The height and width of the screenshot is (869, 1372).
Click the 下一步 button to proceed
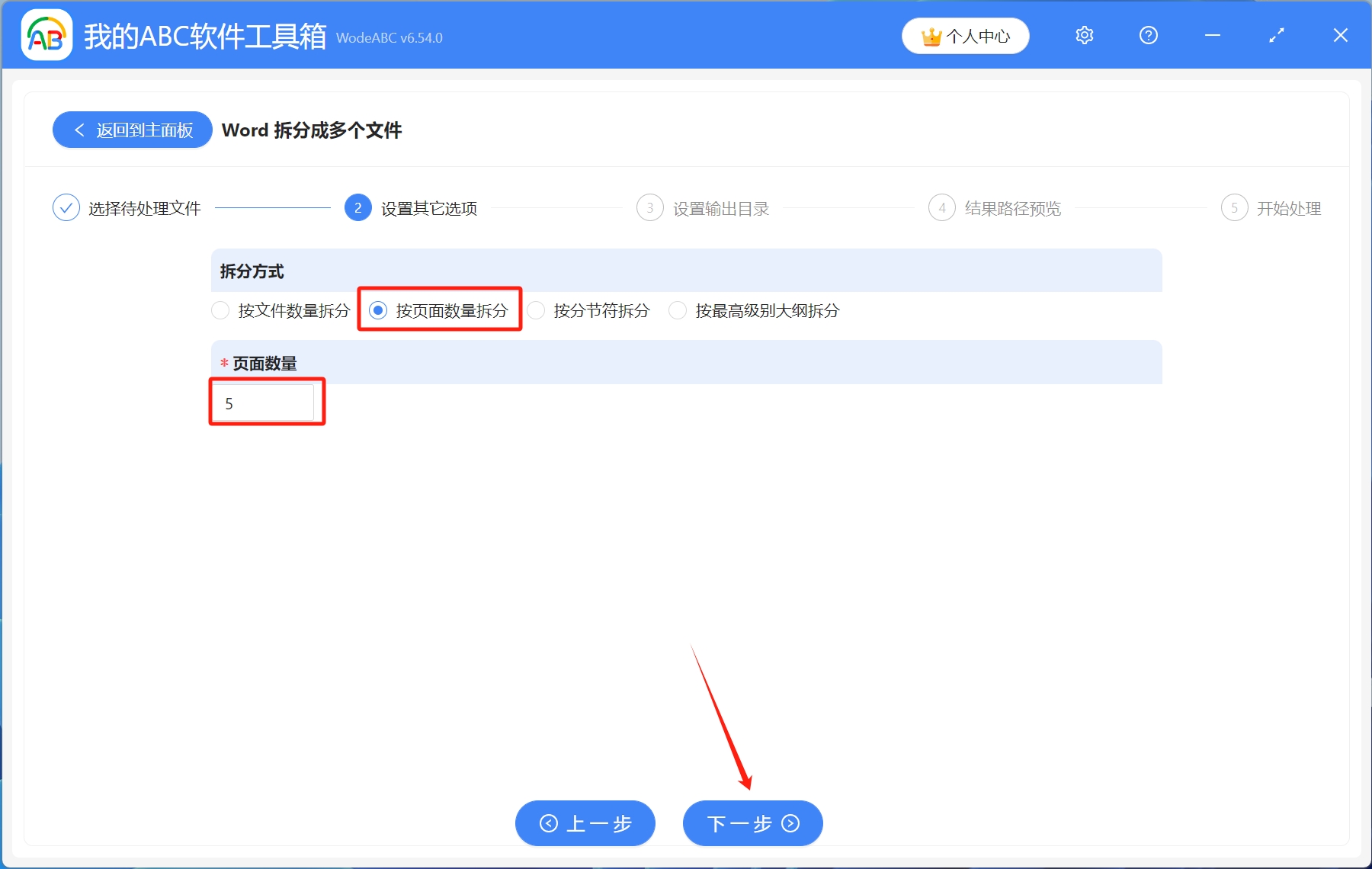coord(752,824)
